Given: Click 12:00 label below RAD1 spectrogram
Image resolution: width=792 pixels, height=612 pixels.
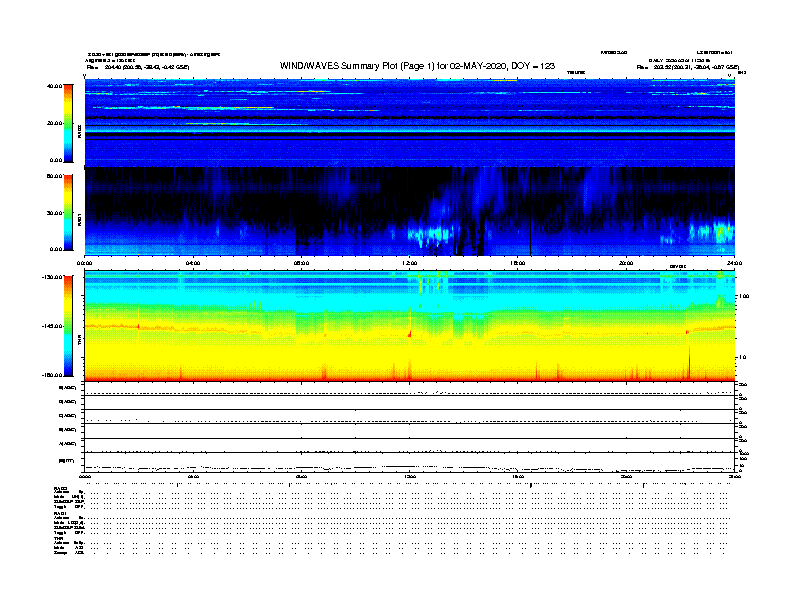Looking at the screenshot, I should 410,263.
